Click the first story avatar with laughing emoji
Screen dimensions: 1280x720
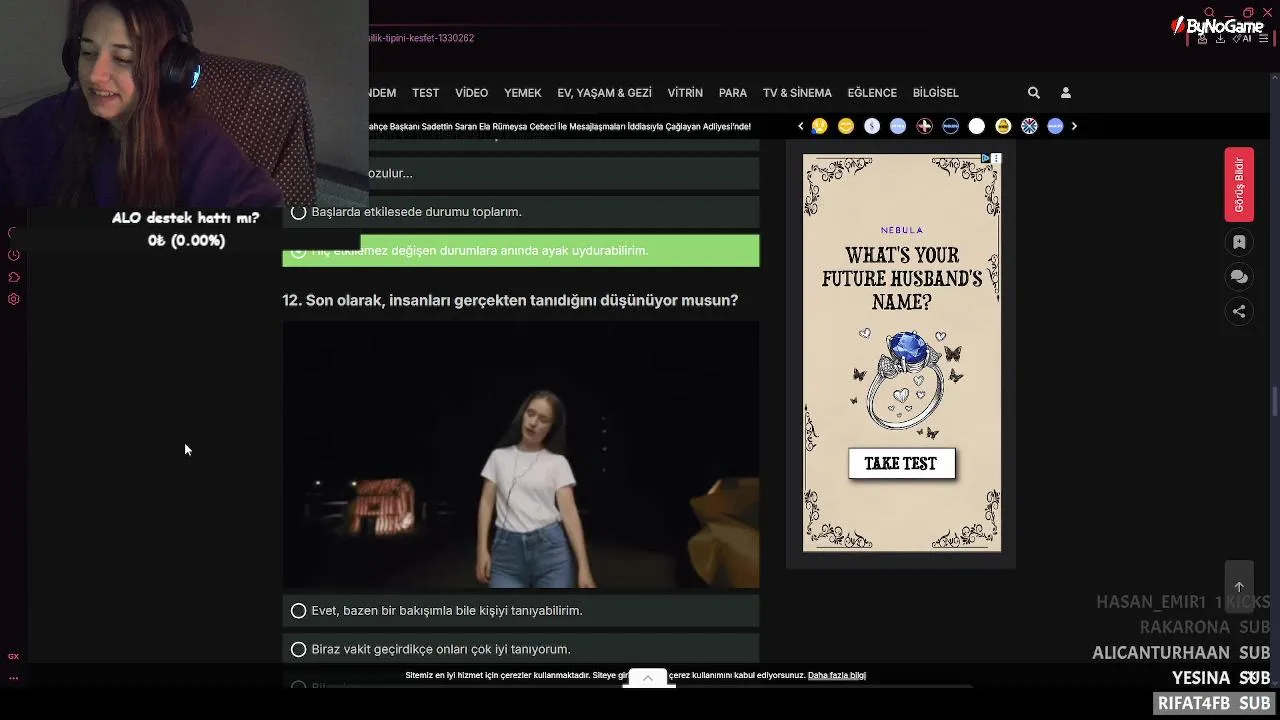(819, 126)
